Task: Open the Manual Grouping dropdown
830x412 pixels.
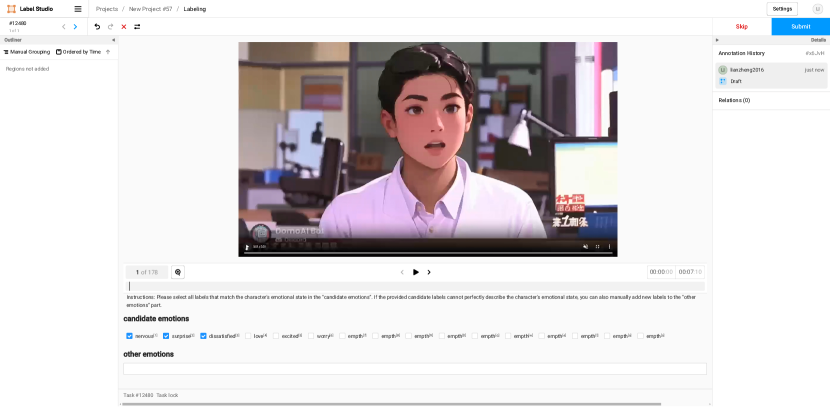Action: tap(26, 52)
